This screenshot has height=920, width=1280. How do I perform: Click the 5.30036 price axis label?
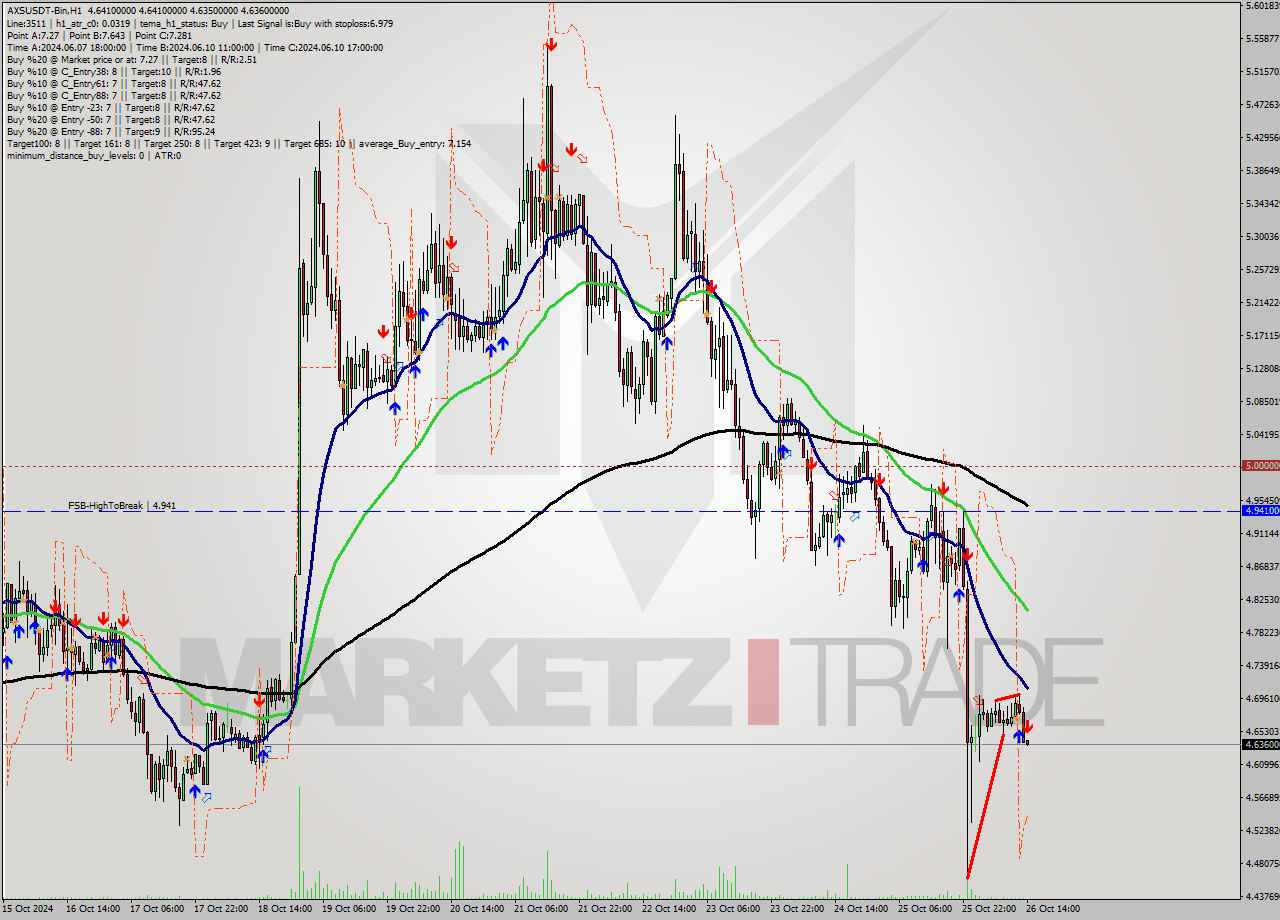(x=1262, y=237)
